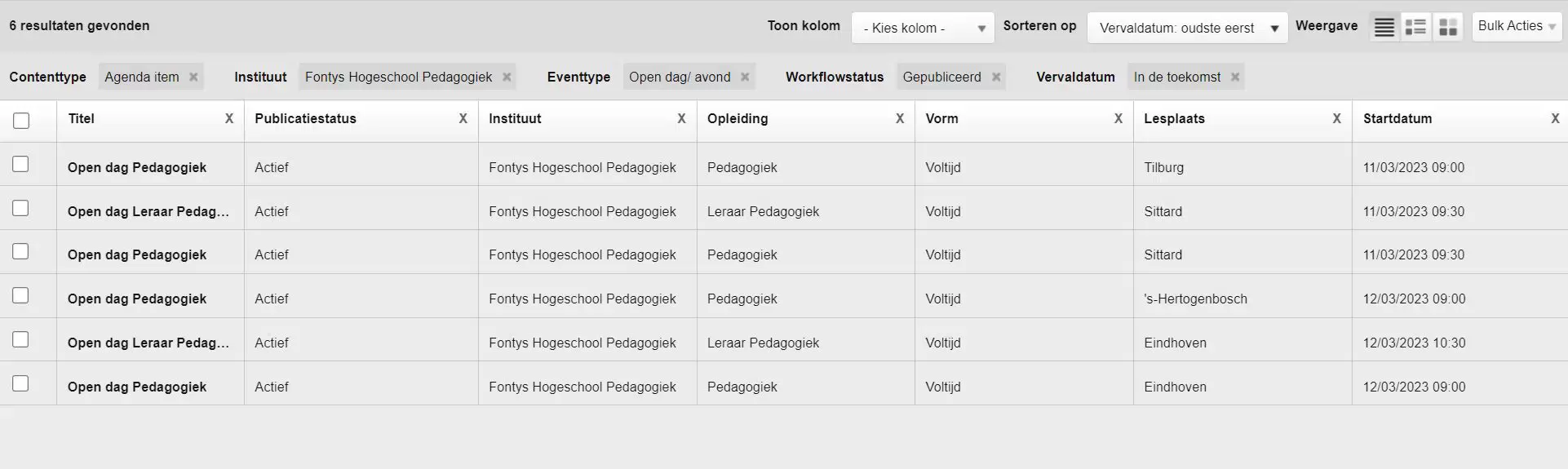Sort by the Opleiding column header
1568x469 pixels.
point(737,119)
